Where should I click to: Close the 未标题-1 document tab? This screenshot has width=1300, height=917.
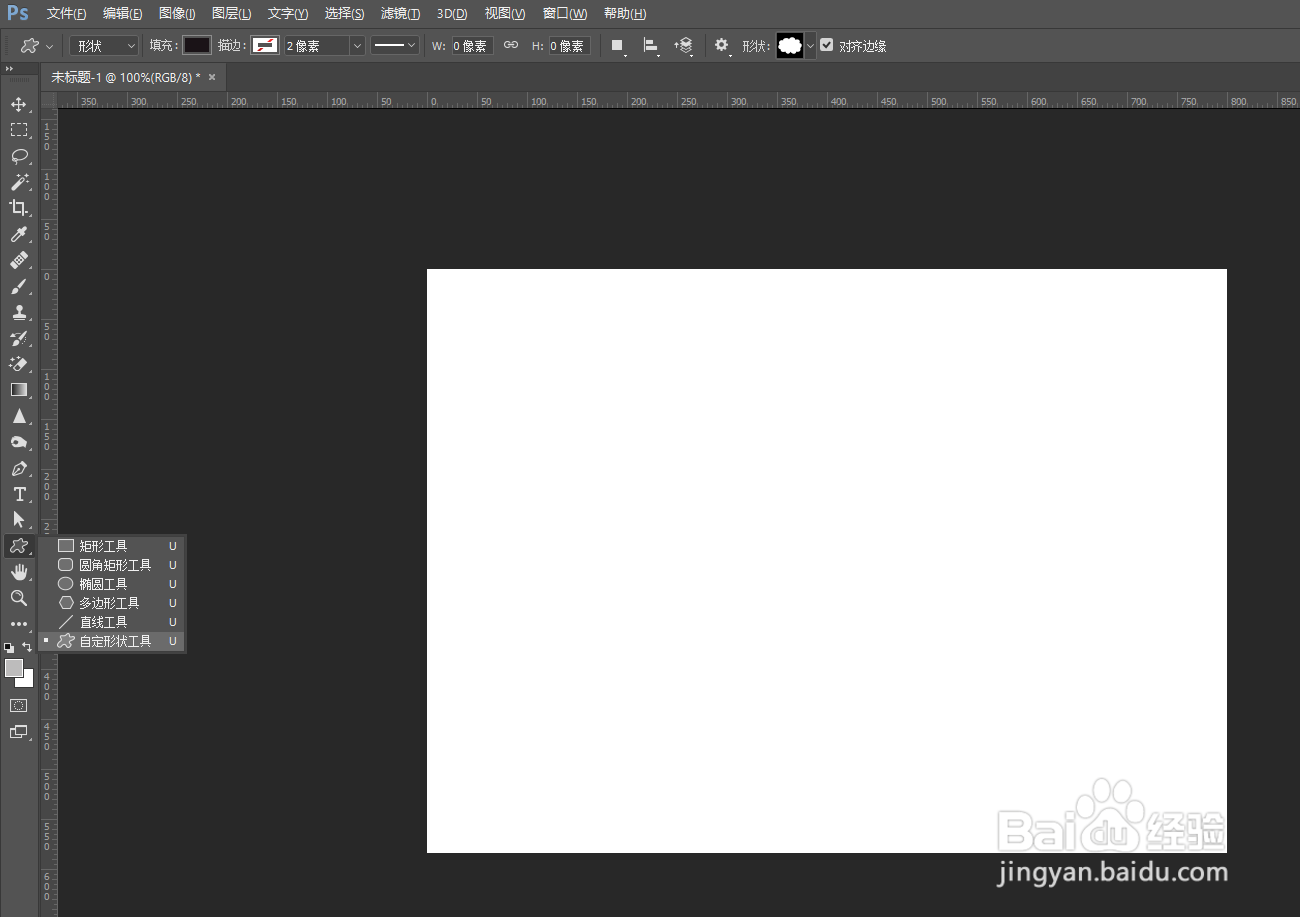tap(212, 77)
